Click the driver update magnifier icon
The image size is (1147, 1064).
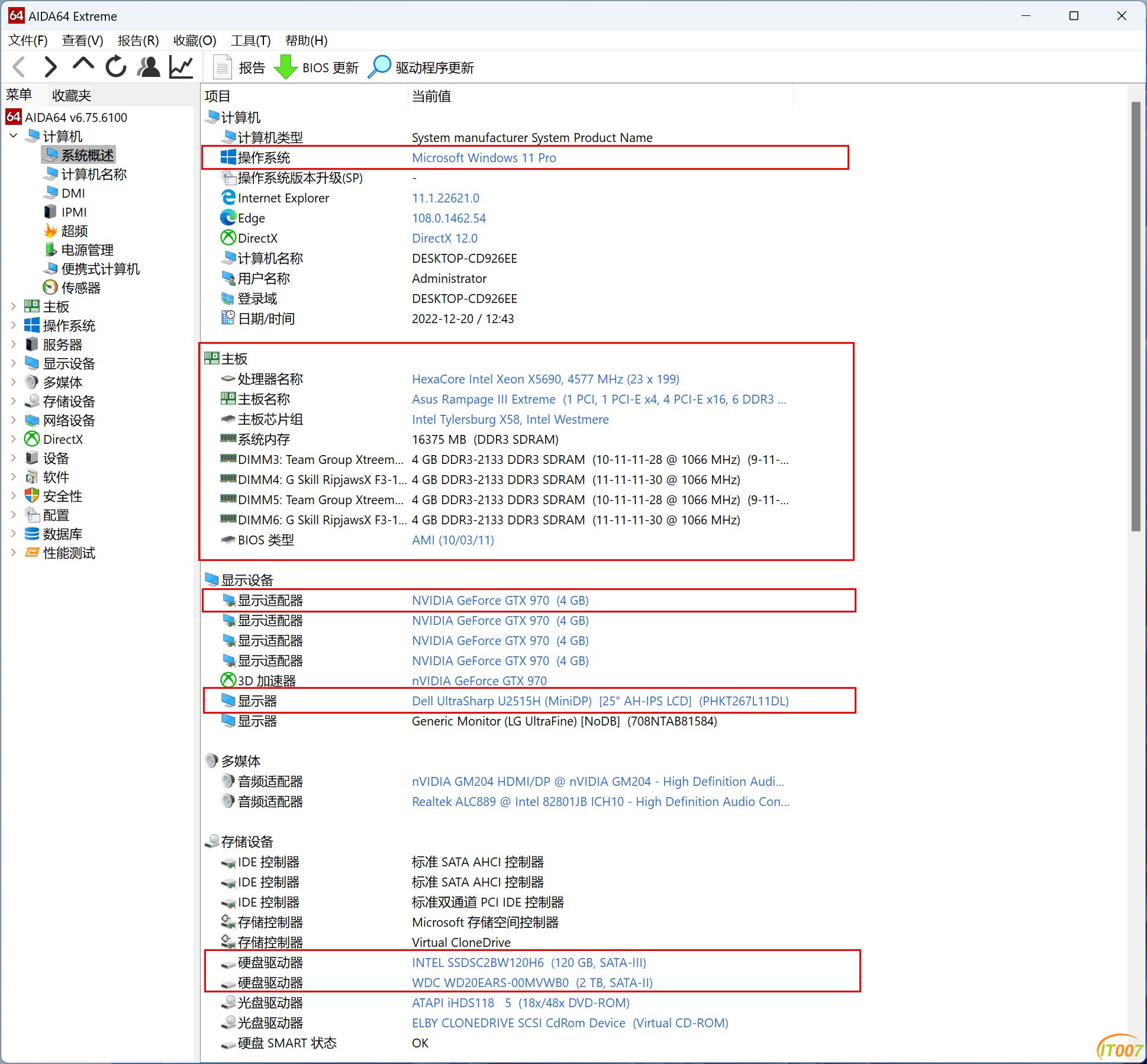[x=379, y=67]
